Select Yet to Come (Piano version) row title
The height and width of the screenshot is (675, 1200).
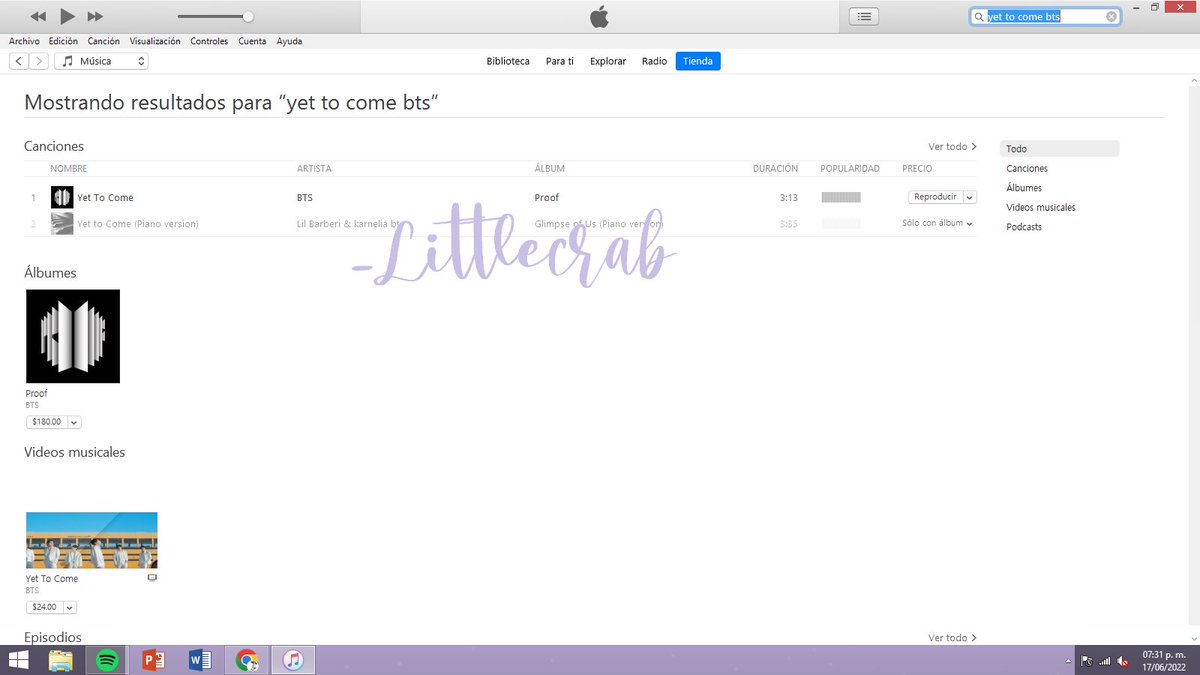[138, 224]
